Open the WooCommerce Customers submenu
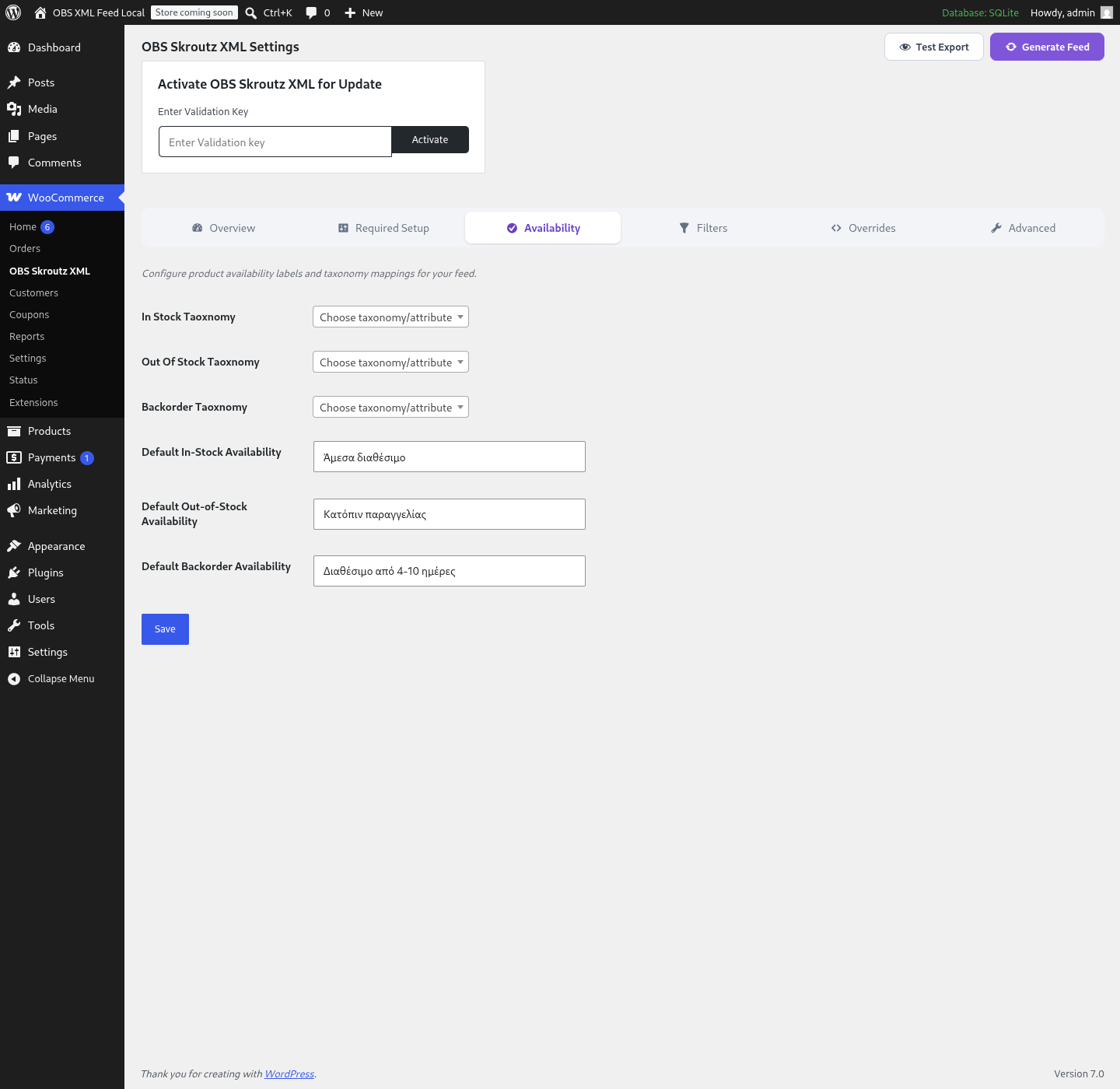Viewport: 1120px width, 1089px height. 33,292
